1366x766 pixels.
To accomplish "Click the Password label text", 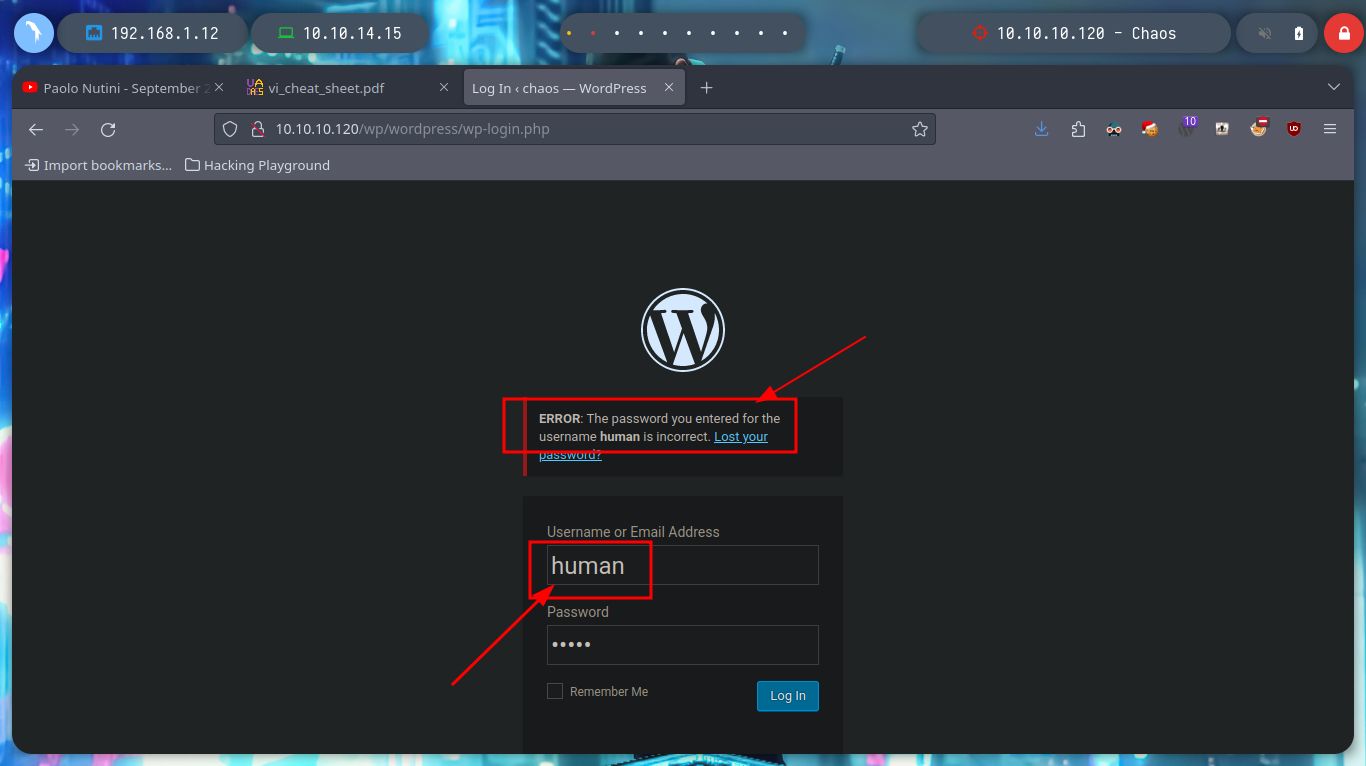I will [x=578, y=612].
